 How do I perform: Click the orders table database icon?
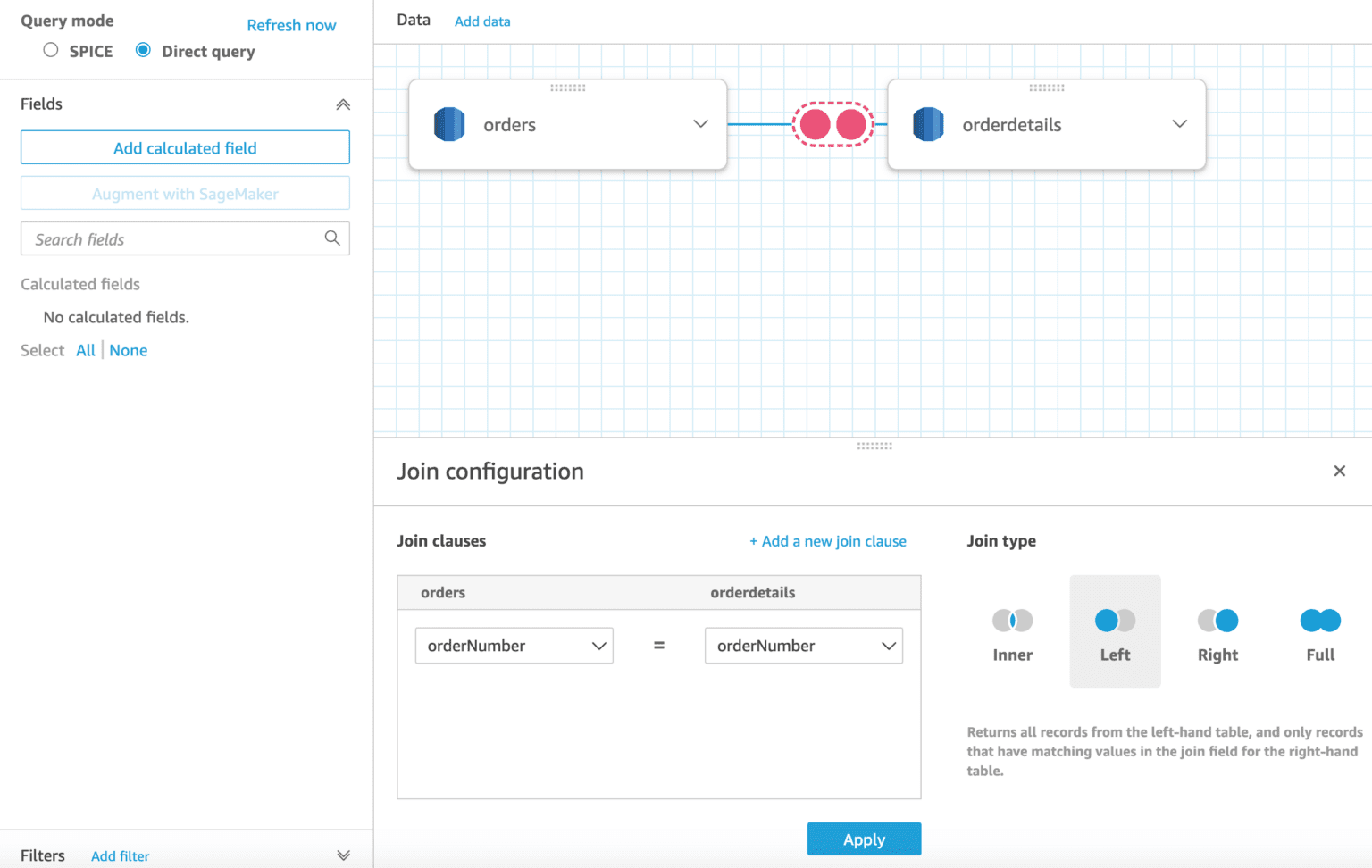[449, 125]
